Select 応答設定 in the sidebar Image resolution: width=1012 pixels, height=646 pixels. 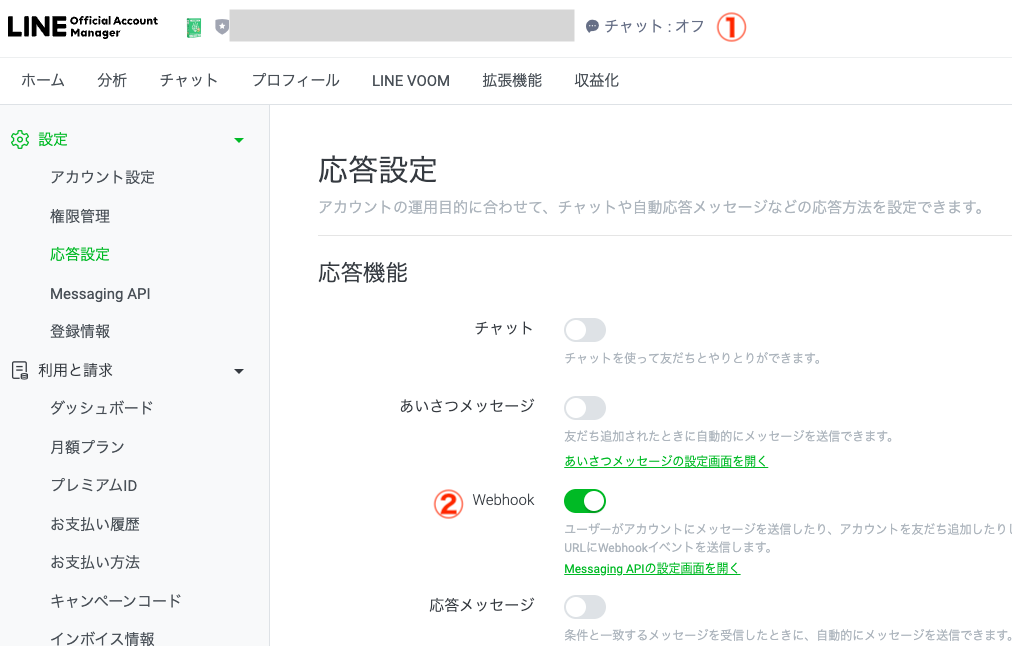(80, 254)
